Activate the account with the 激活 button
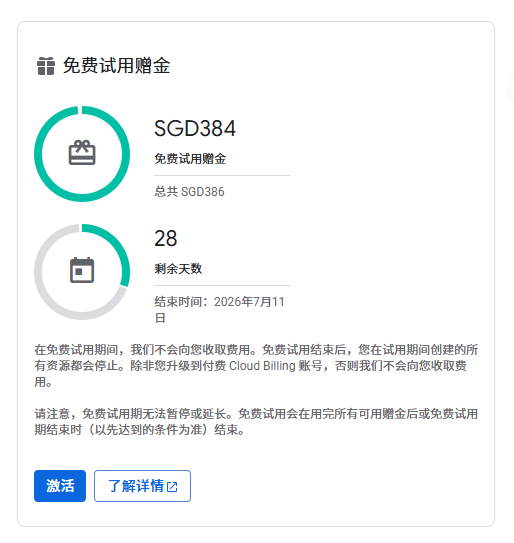The image size is (514, 543). click(x=60, y=486)
